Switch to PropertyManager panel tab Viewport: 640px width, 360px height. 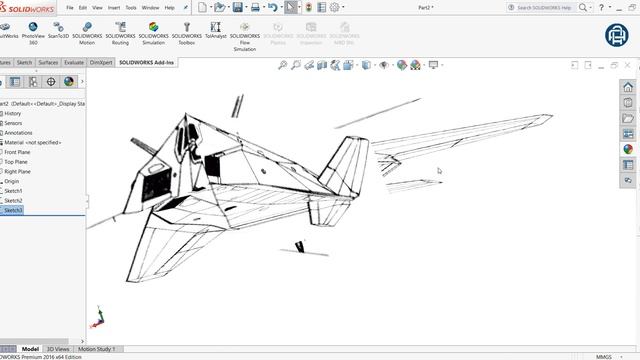(15, 82)
